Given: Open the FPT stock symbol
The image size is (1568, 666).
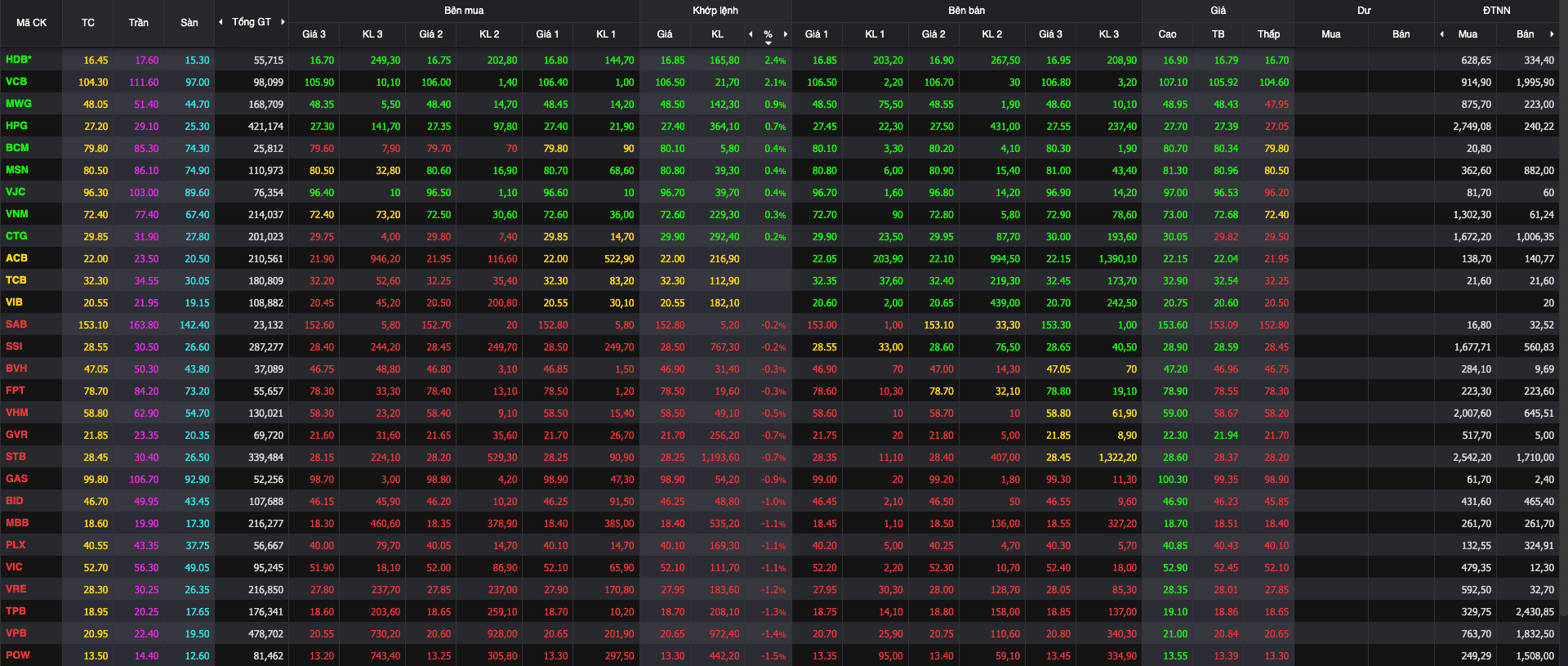Looking at the screenshot, I should [x=16, y=391].
